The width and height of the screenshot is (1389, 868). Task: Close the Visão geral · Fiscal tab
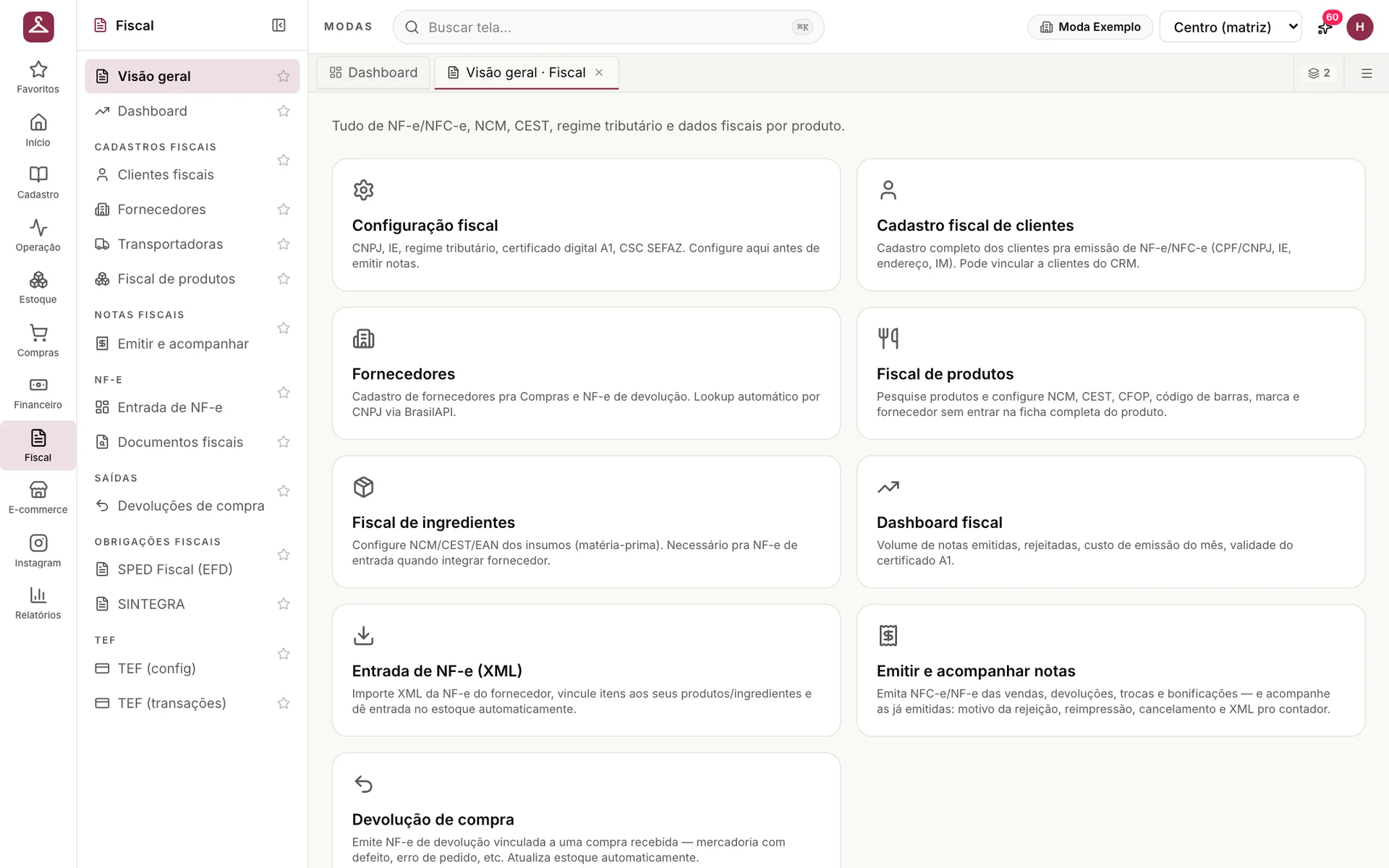(599, 72)
